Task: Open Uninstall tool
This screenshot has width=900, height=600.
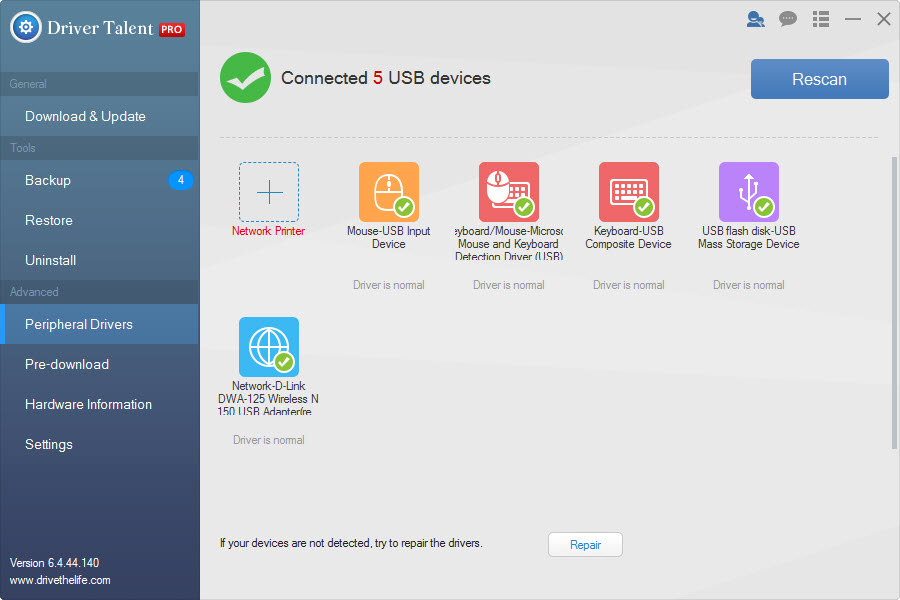Action: tap(100, 260)
